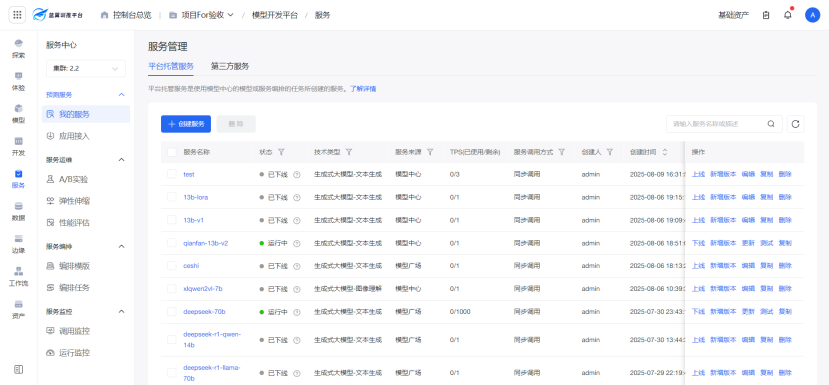This screenshot has height=385, width=829.
Task: Switch to 平台托管服务 tab
Action: pos(171,67)
